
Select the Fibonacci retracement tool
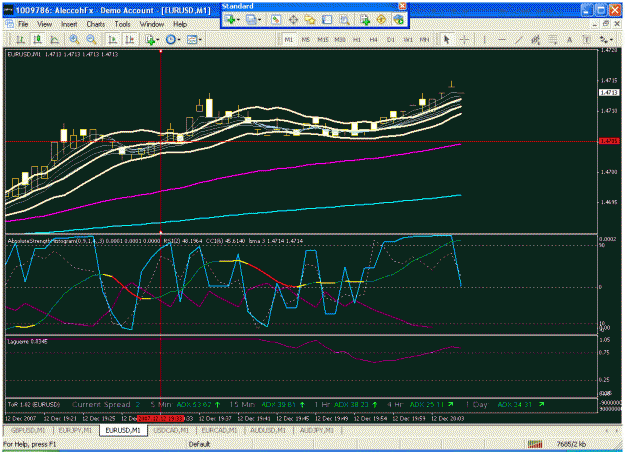tap(552, 39)
